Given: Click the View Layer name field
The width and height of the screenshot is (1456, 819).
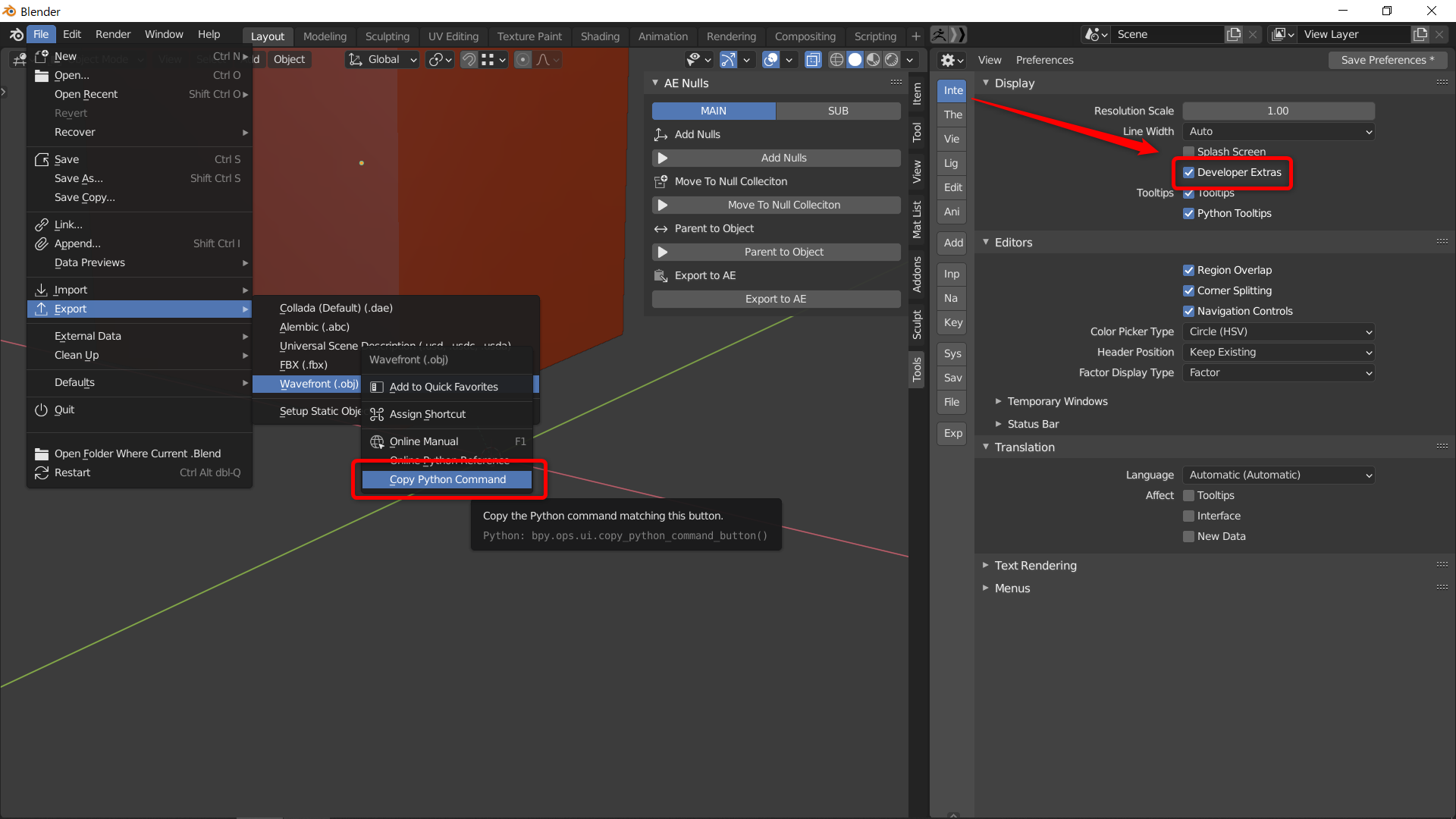Looking at the screenshot, I should 1355,35.
